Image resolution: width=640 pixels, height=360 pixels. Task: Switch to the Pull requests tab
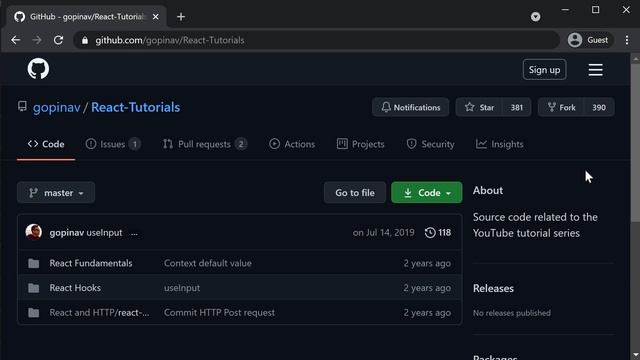click(205, 144)
